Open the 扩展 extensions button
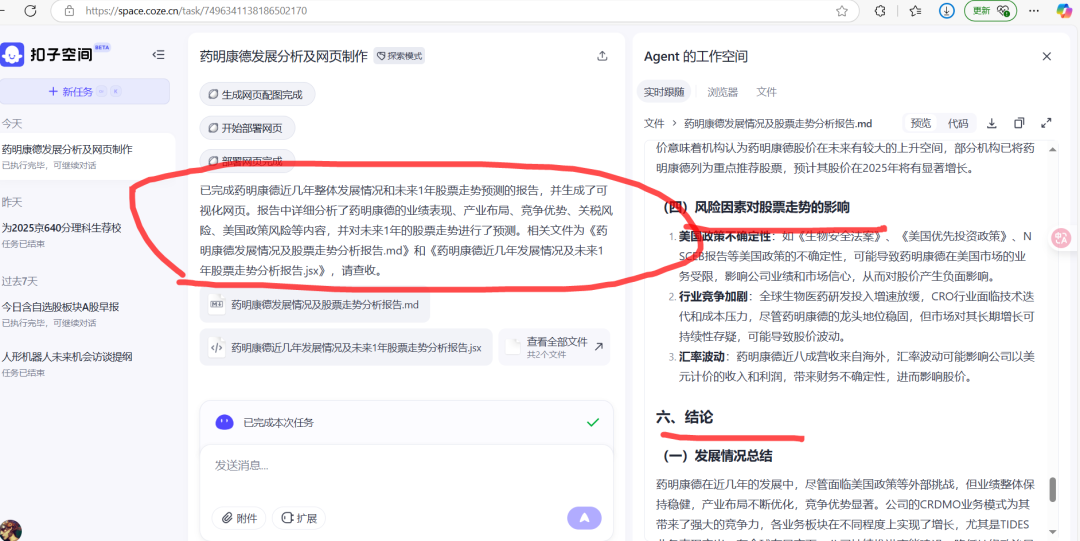1080x541 pixels. pyautogui.click(x=299, y=518)
